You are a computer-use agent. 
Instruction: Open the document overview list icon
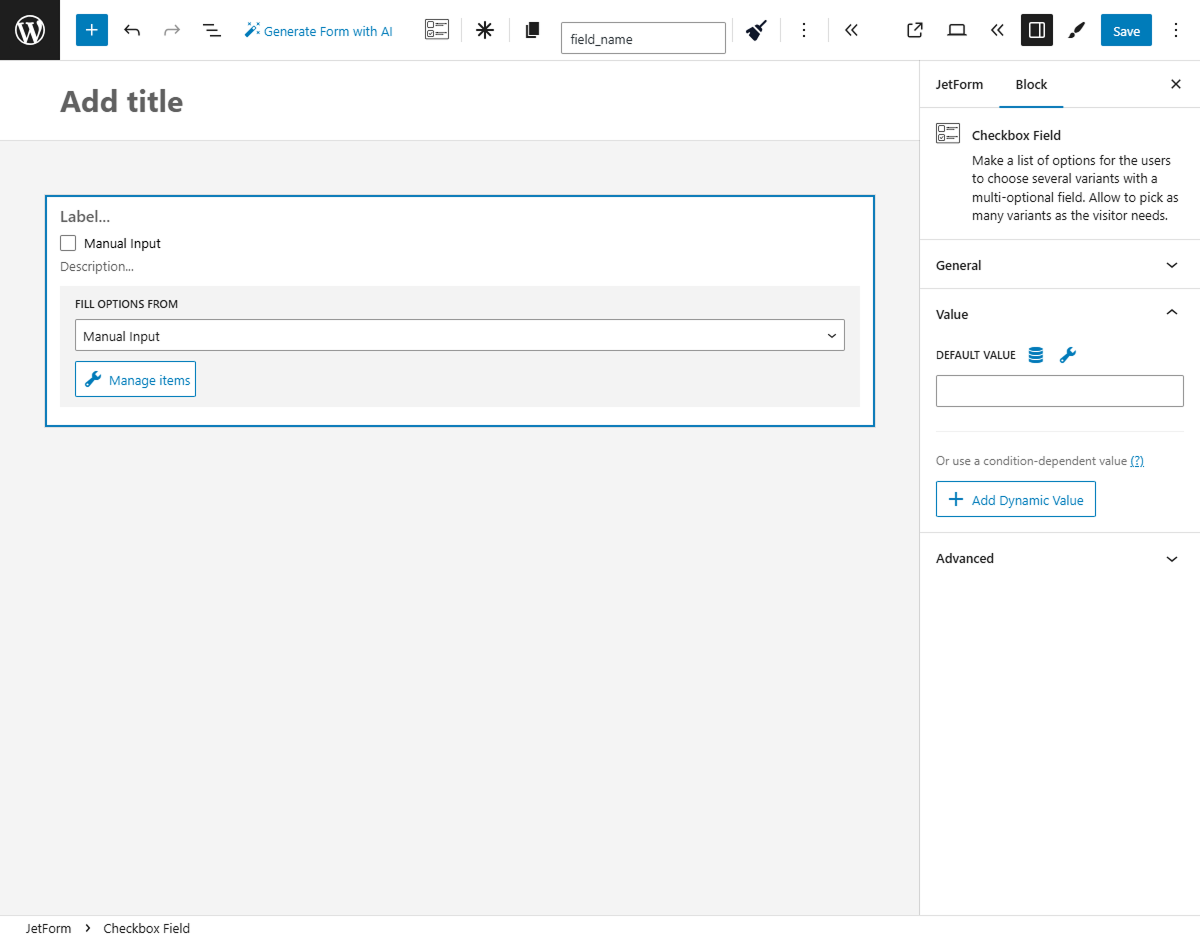[x=212, y=30]
